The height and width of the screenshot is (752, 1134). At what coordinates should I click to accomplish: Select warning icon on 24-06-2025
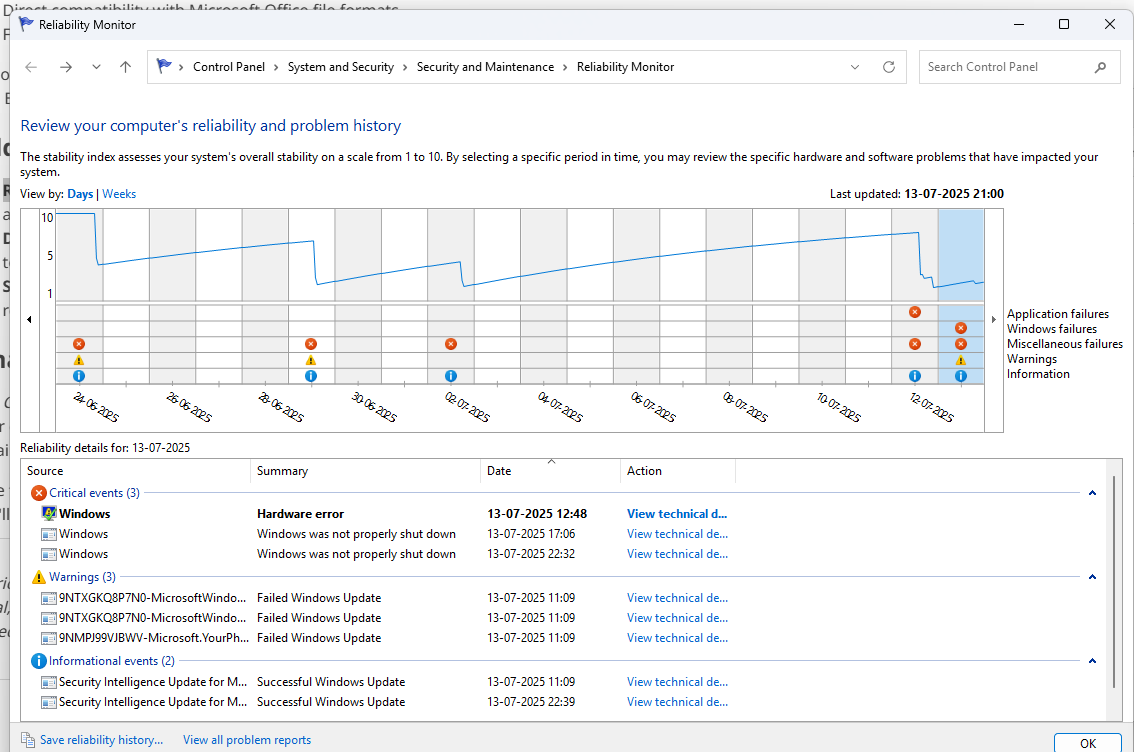pos(79,360)
